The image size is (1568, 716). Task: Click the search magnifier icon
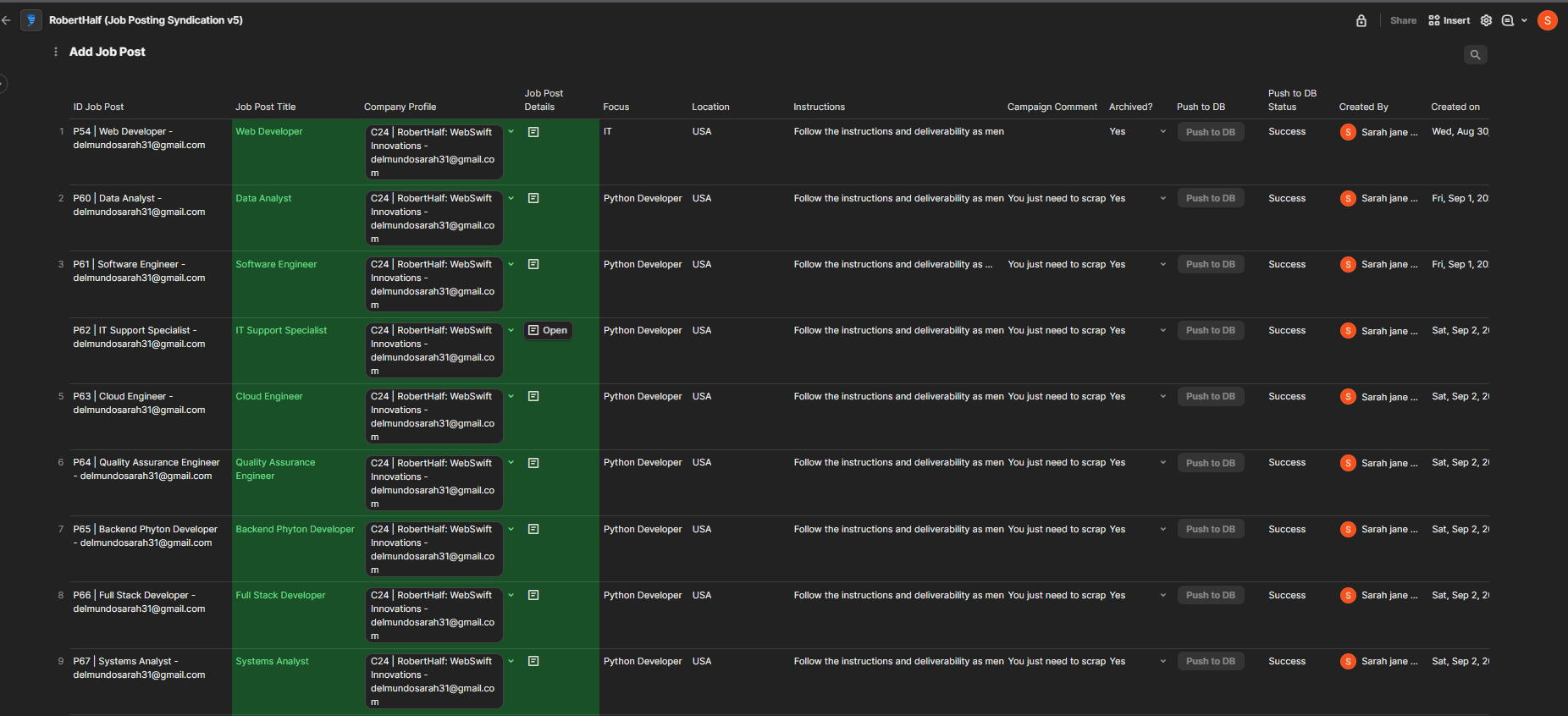click(1475, 54)
